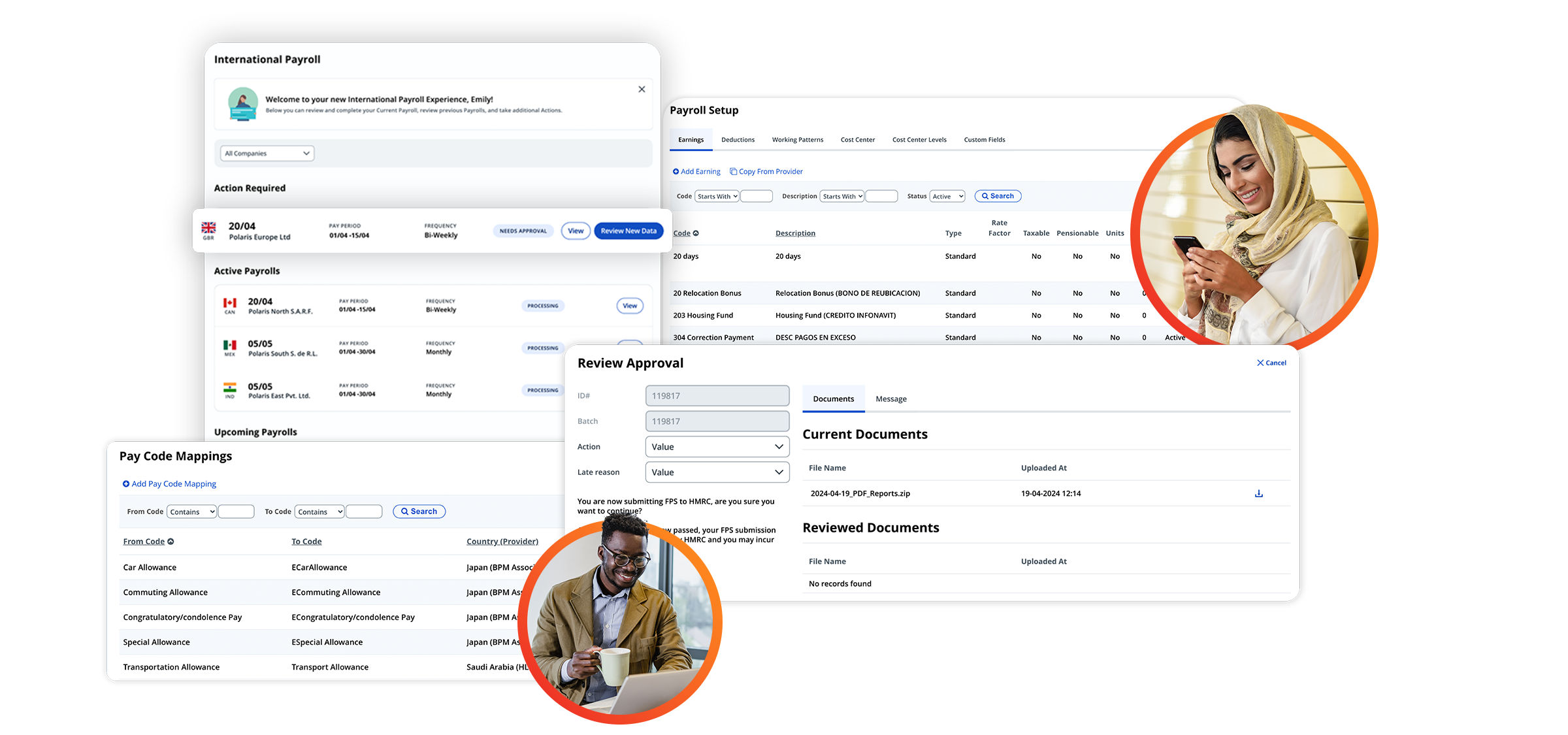Close the welcome banner in International Payroll

tap(642, 90)
